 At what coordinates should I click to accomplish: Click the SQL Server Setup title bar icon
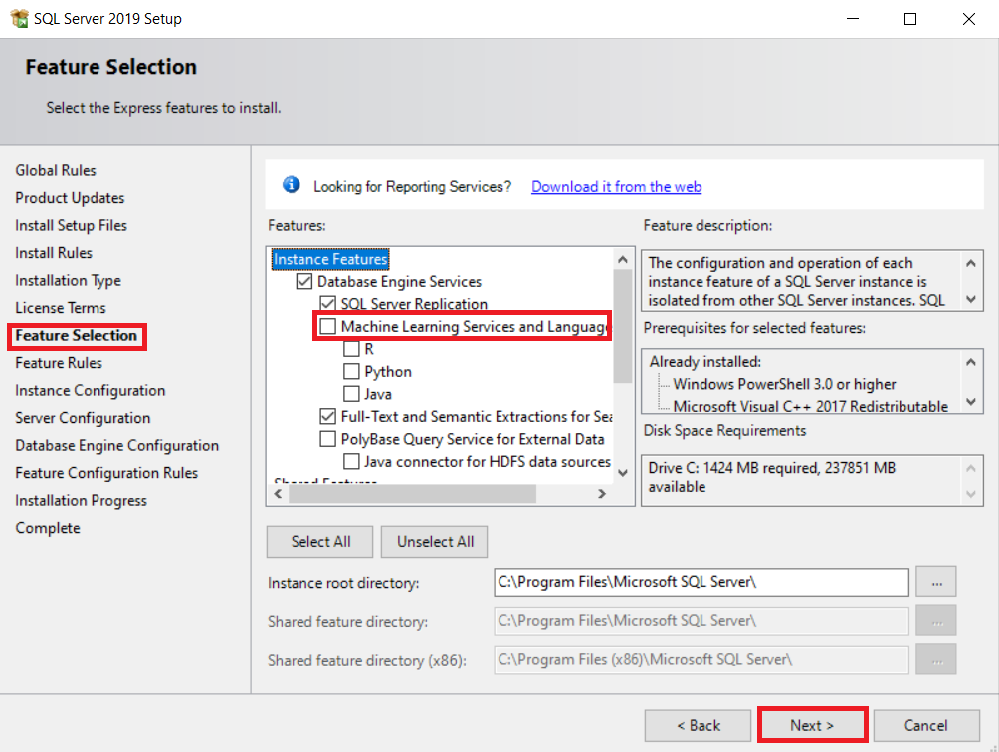point(19,18)
